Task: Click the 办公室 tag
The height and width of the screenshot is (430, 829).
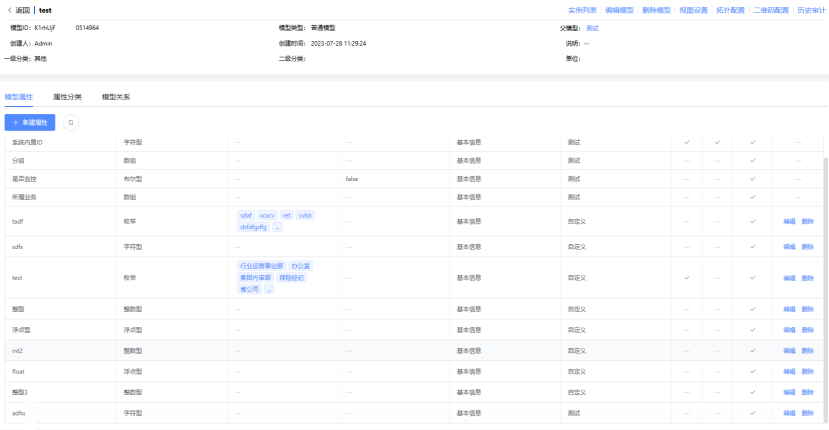Action: 301,266
